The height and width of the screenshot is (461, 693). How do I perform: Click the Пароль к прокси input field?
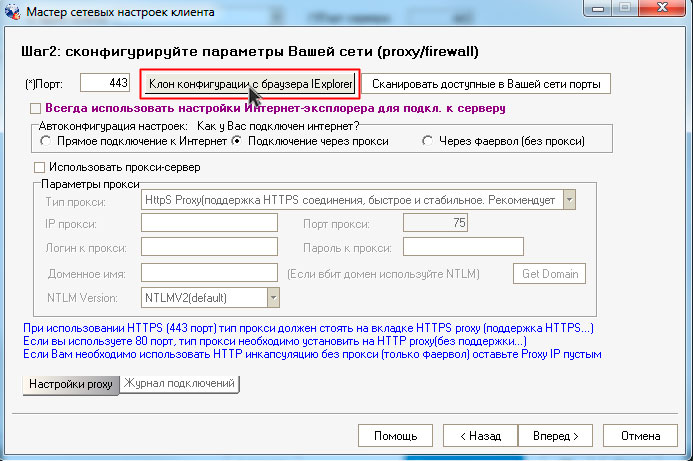pyautogui.click(x=463, y=247)
